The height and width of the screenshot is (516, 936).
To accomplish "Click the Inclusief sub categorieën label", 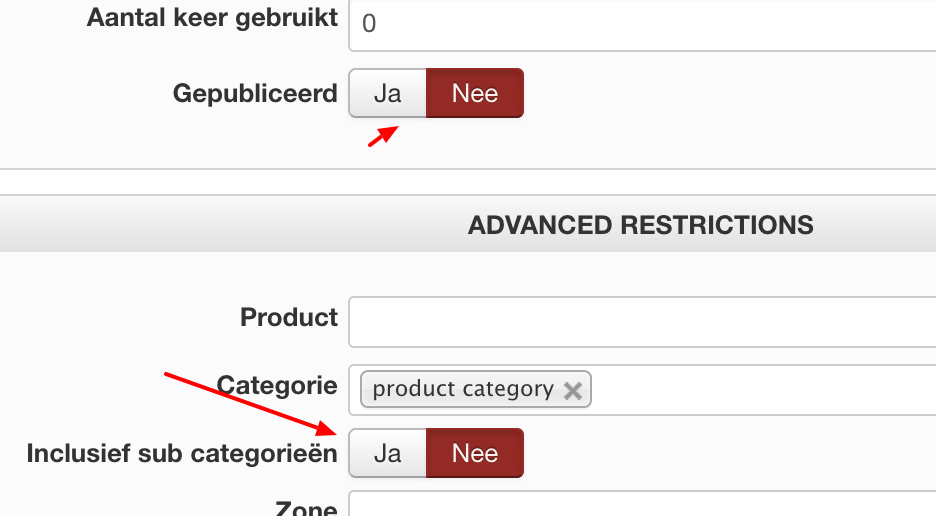I will click(182, 453).
